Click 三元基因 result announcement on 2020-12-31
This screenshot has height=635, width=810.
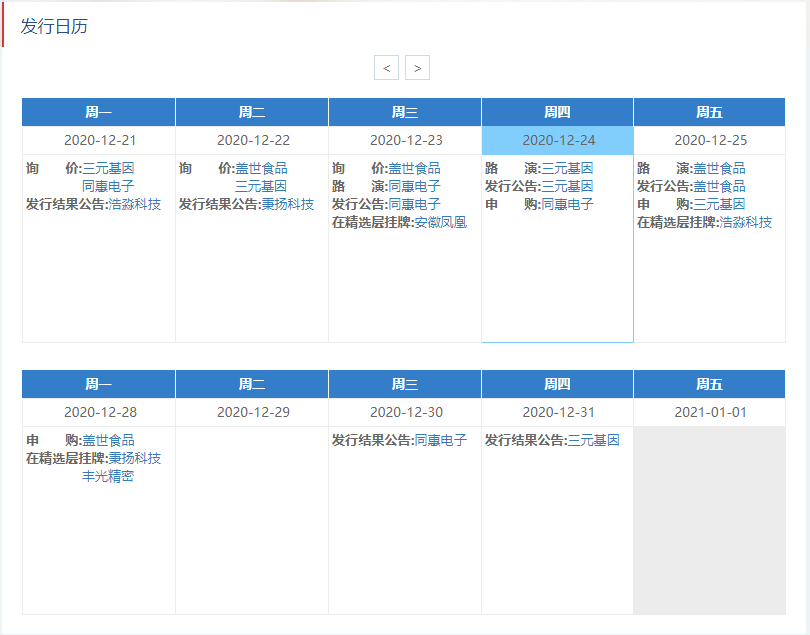point(593,440)
